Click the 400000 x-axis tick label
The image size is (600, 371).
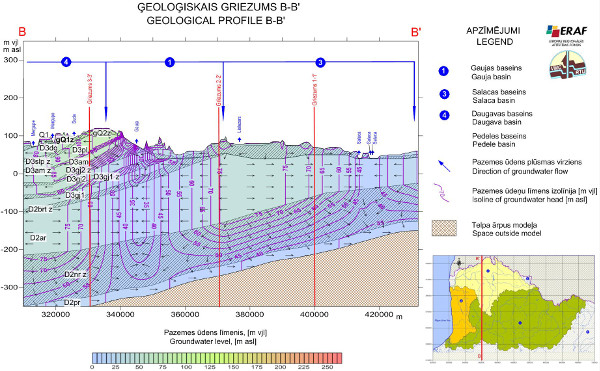[314, 314]
